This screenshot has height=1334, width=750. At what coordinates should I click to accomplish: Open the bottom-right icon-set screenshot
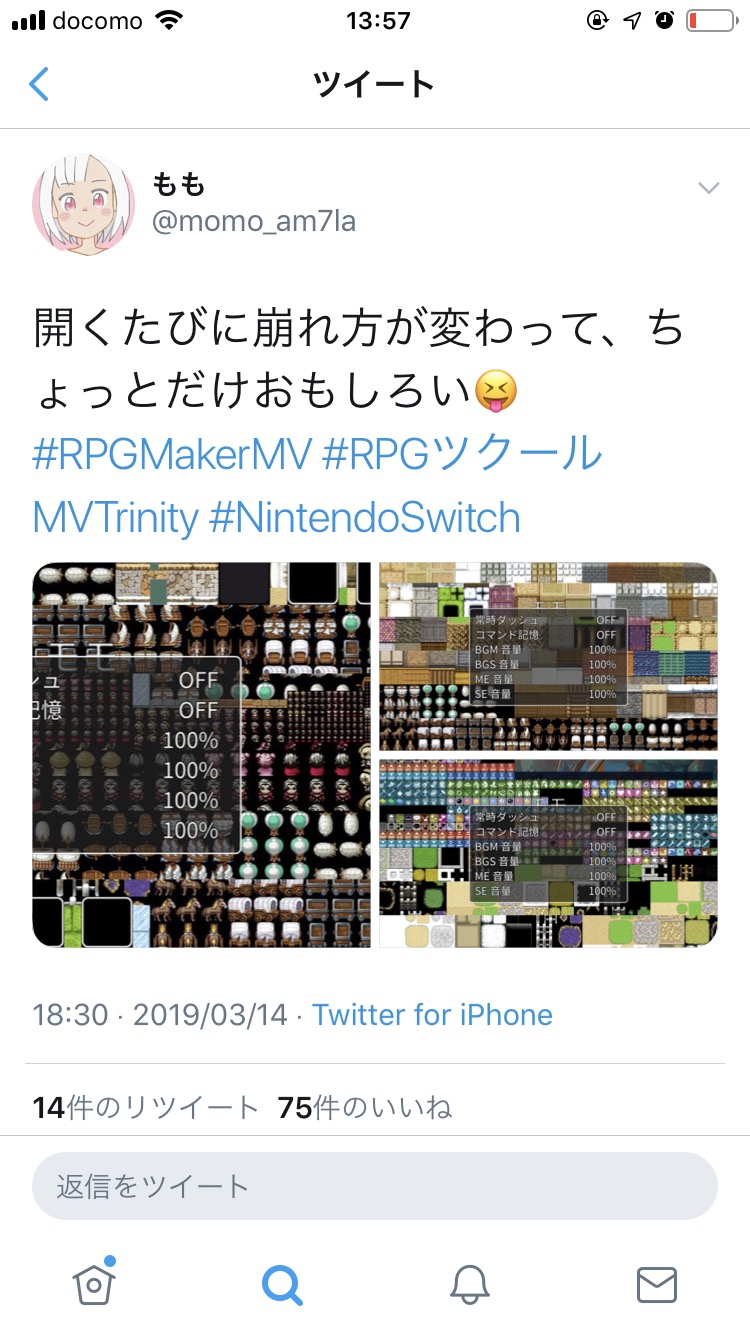pyautogui.click(x=548, y=853)
